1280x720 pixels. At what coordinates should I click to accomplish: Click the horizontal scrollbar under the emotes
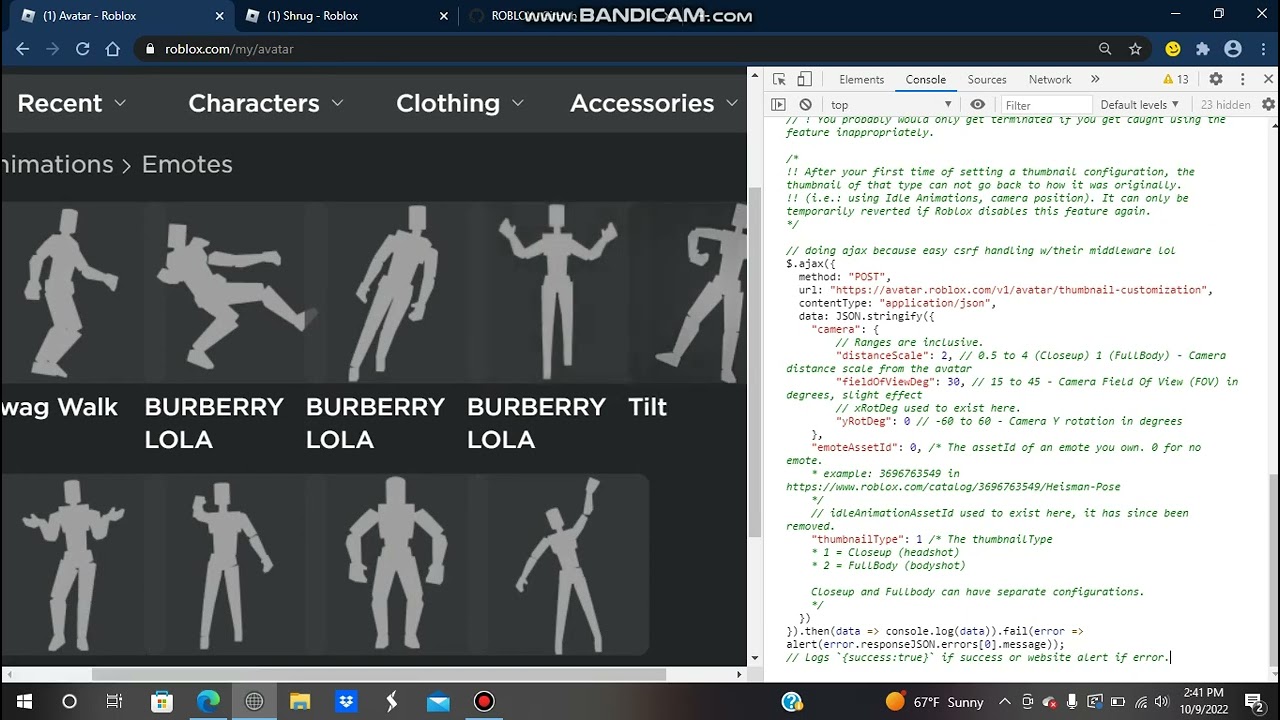[379, 674]
